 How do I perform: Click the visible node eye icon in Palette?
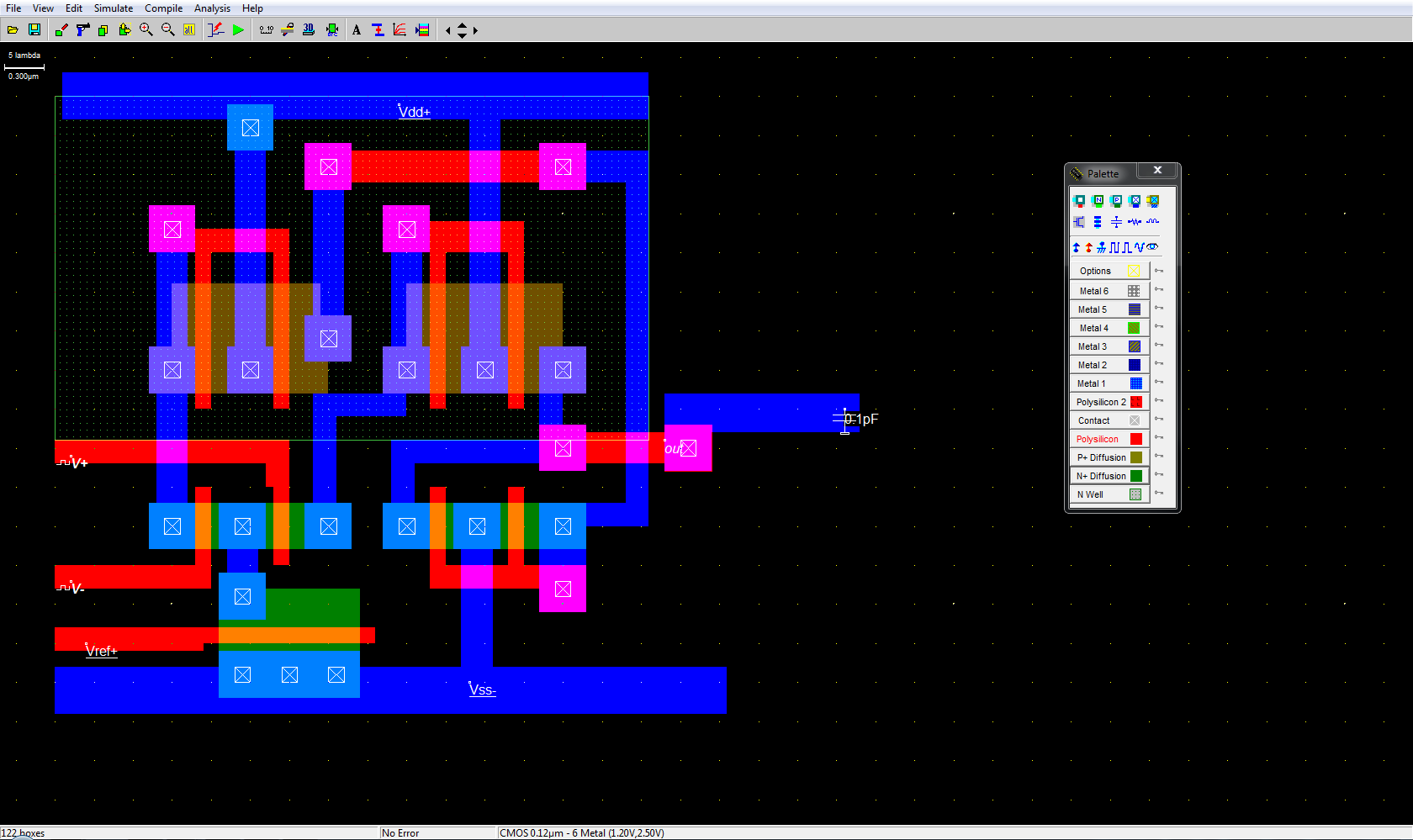[x=1152, y=247]
